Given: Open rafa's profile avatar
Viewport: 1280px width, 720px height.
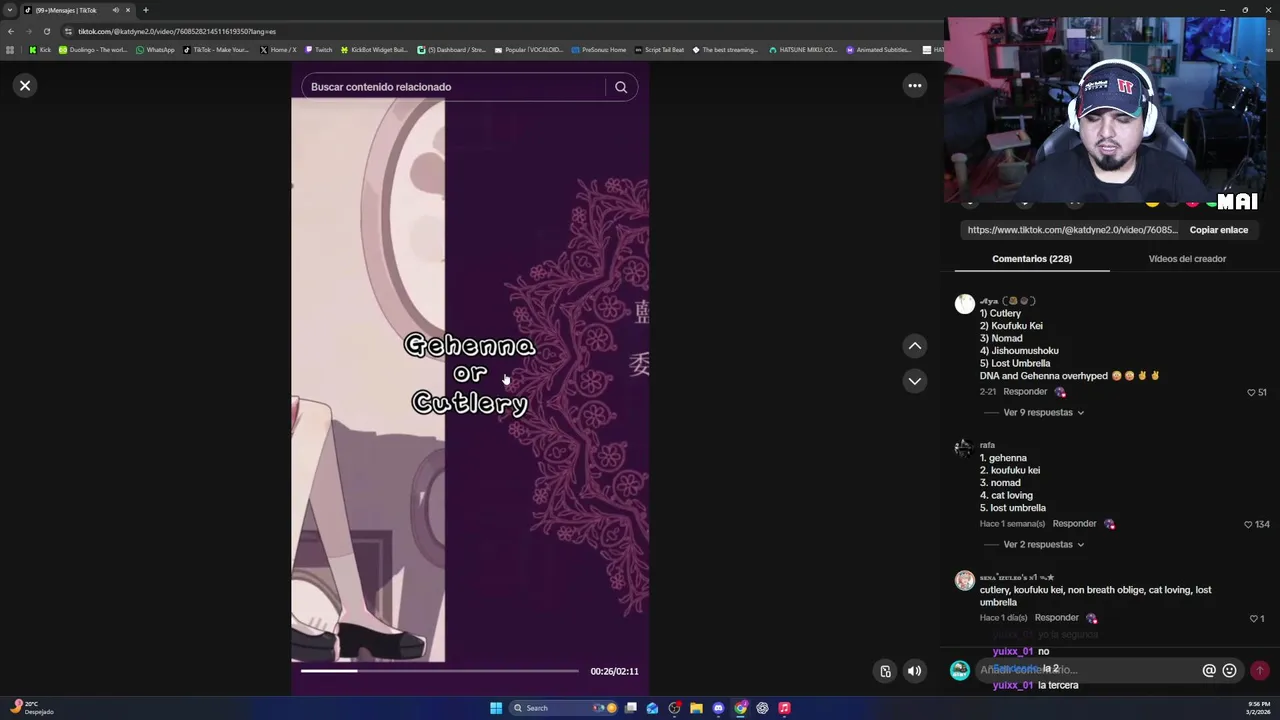Looking at the screenshot, I should coord(965,448).
